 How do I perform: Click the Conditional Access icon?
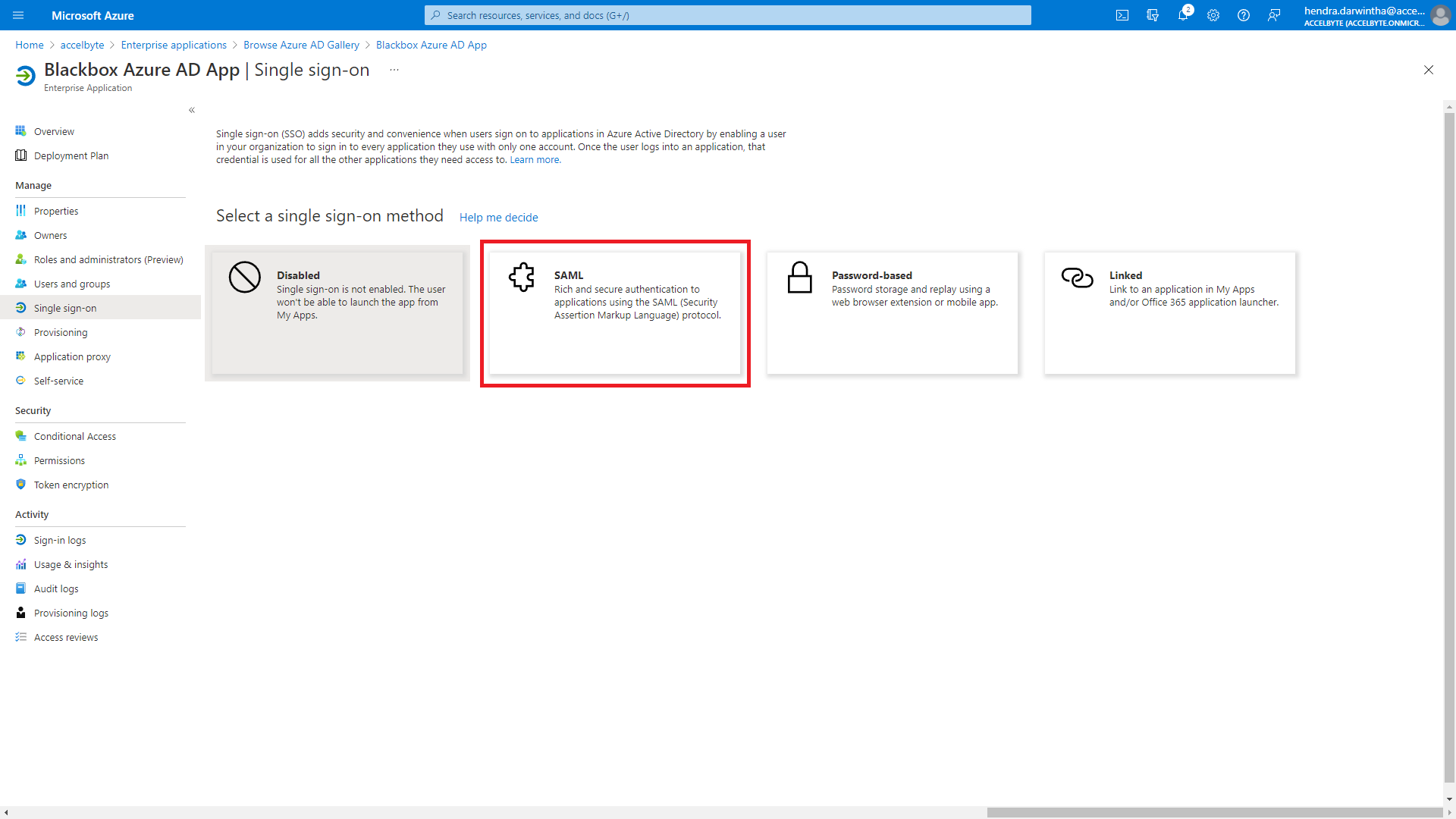point(21,436)
